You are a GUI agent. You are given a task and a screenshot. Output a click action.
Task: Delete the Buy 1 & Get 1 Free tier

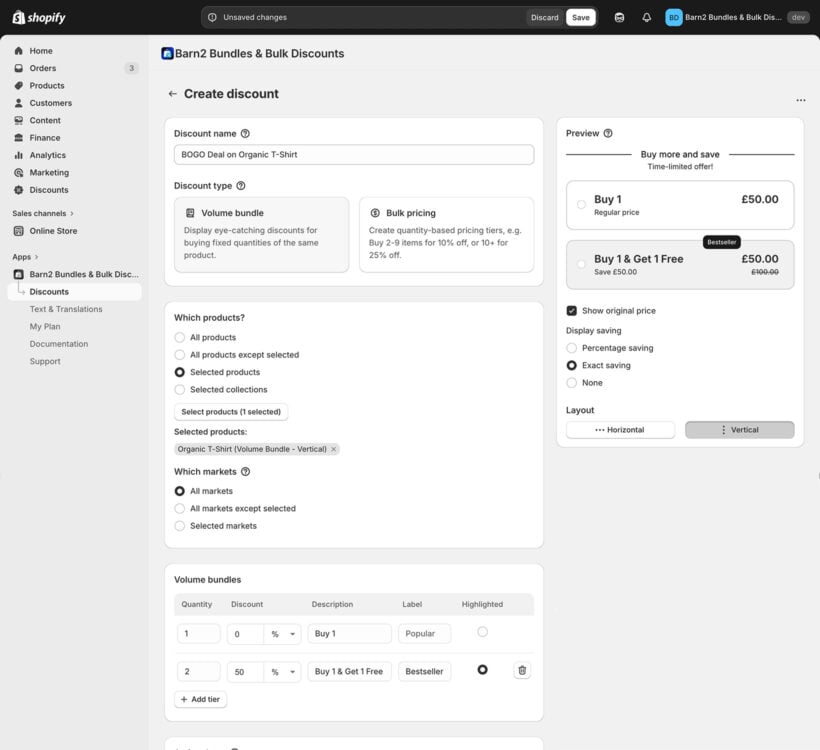point(522,670)
